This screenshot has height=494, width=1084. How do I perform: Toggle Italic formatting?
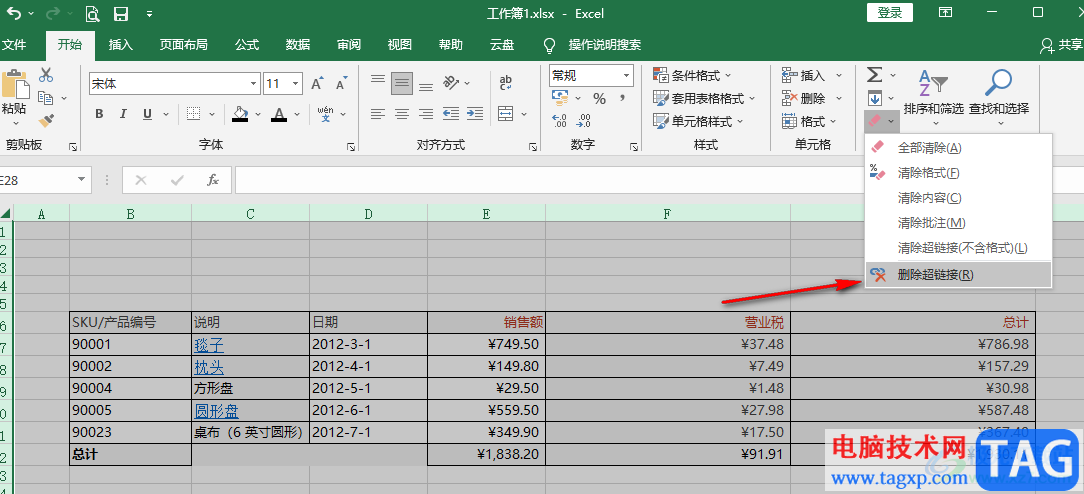(x=123, y=114)
